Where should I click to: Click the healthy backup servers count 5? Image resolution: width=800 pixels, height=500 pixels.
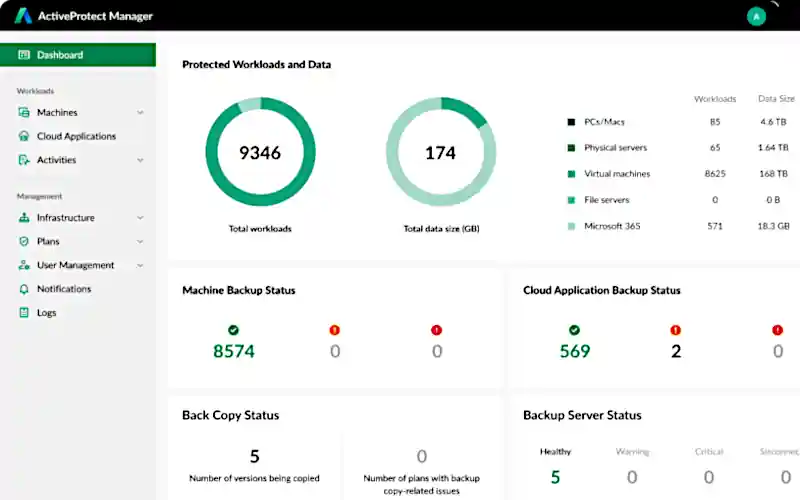[555, 477]
